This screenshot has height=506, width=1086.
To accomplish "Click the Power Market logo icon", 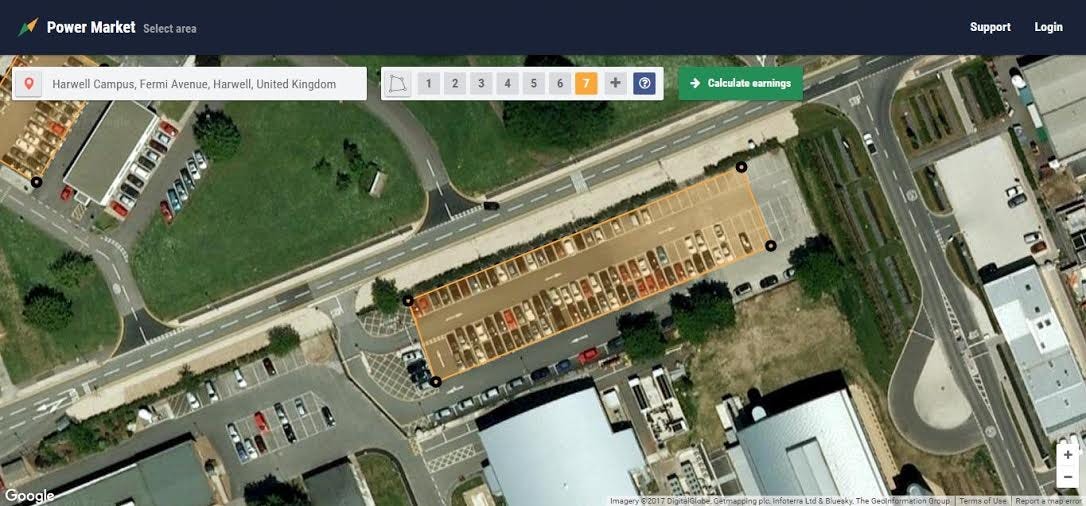I will pos(28,27).
